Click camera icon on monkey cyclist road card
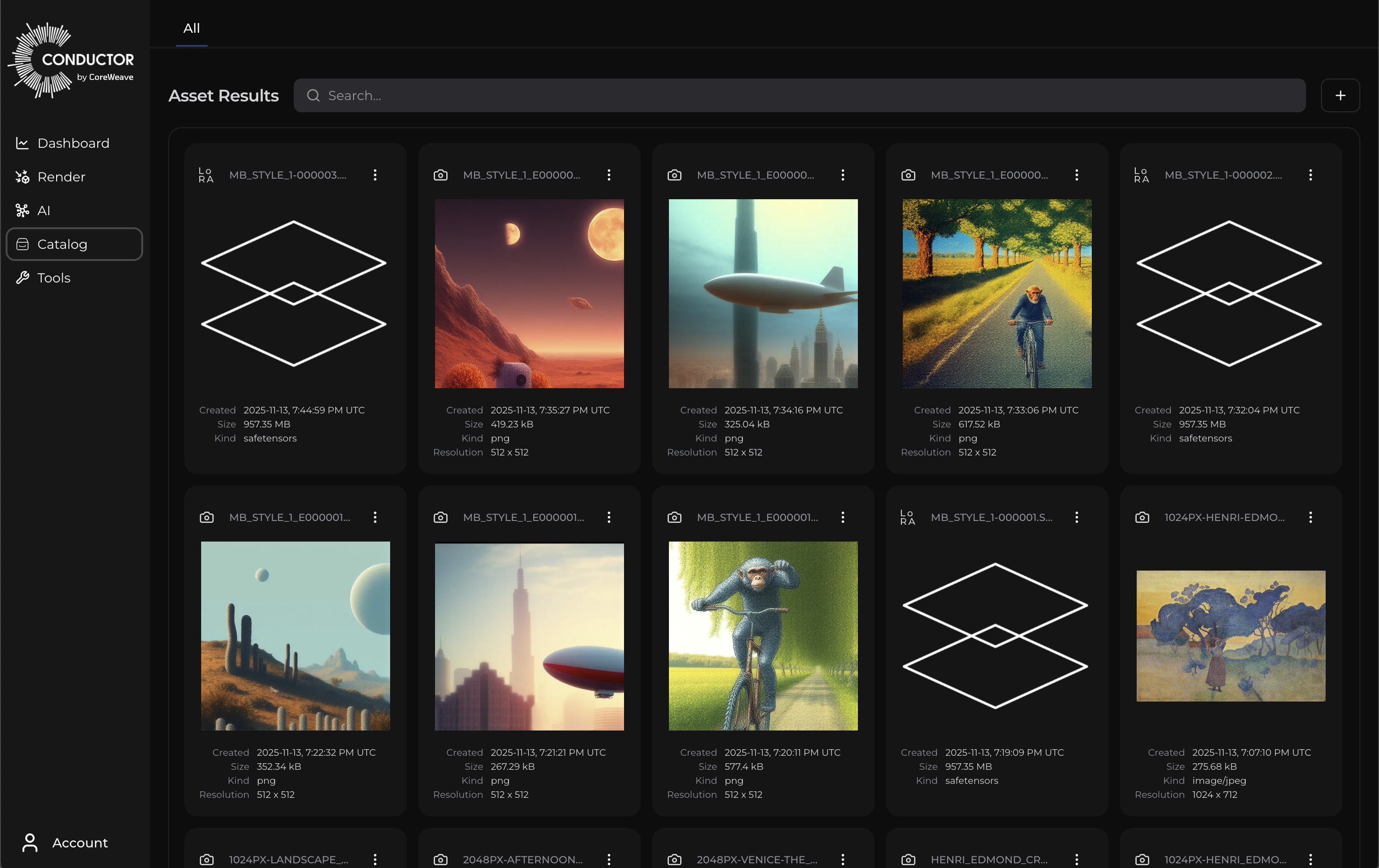 (908, 175)
